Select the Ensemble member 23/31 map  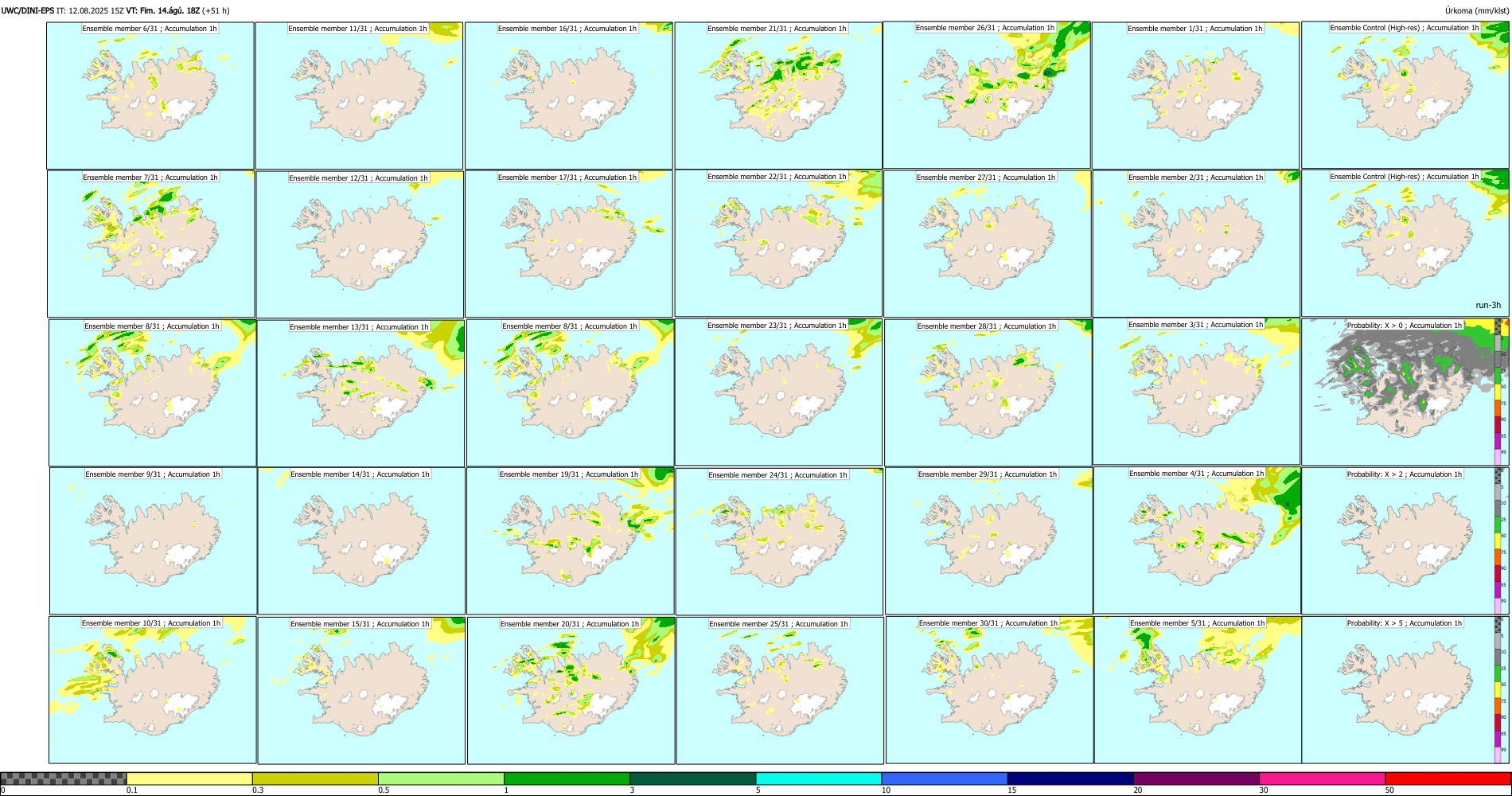click(x=778, y=392)
